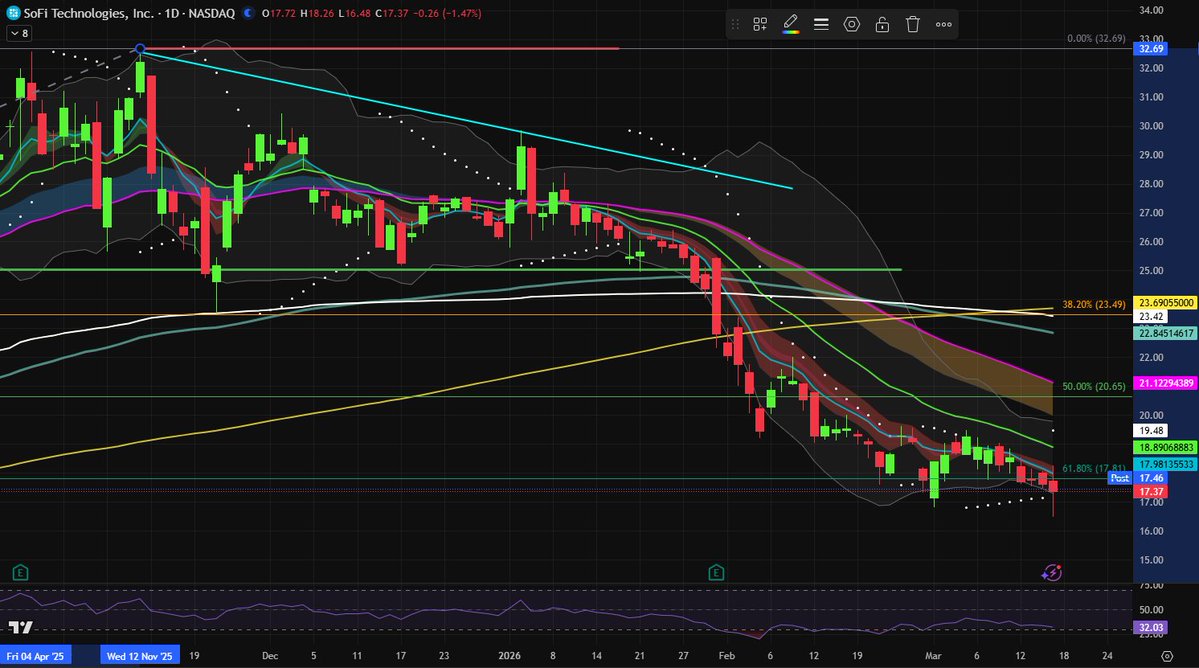Open chart settings gear at bottom right
This screenshot has width=1199, height=668.
click(x=1167, y=656)
